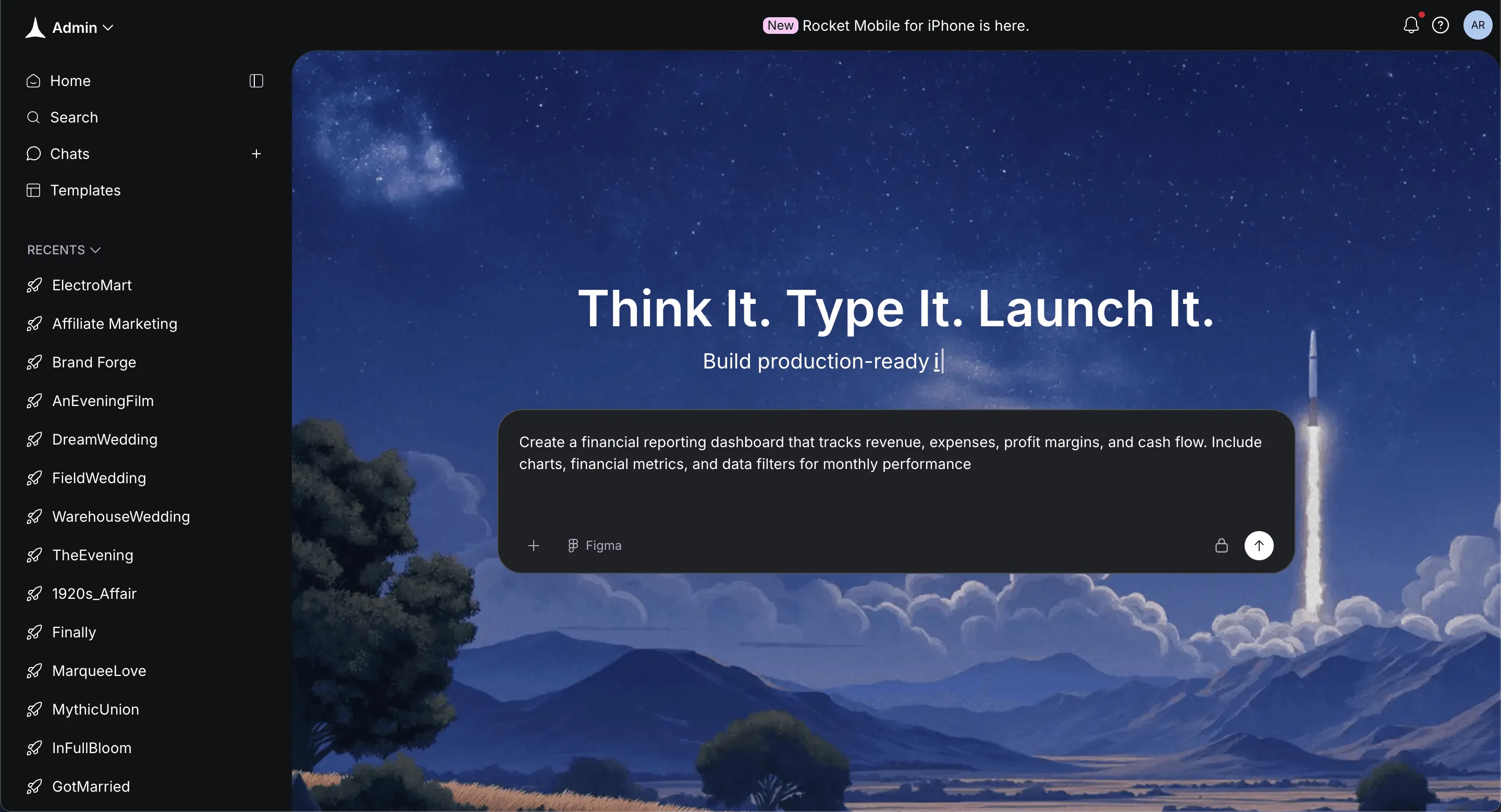This screenshot has width=1501, height=812.
Task: Click the Rocket logo icon
Action: pos(35,28)
